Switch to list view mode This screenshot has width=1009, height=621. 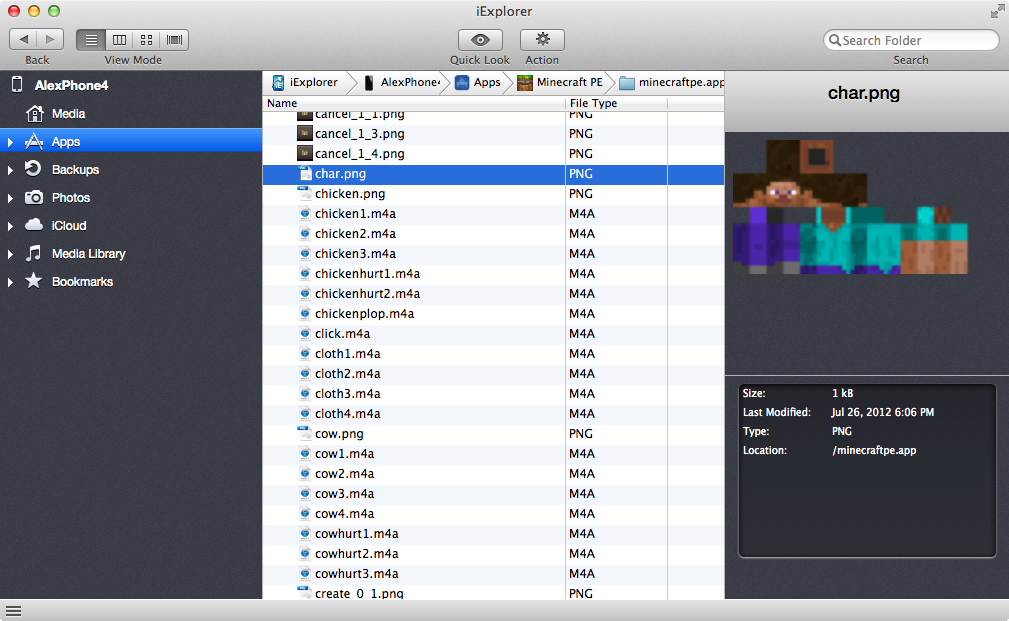click(x=91, y=40)
